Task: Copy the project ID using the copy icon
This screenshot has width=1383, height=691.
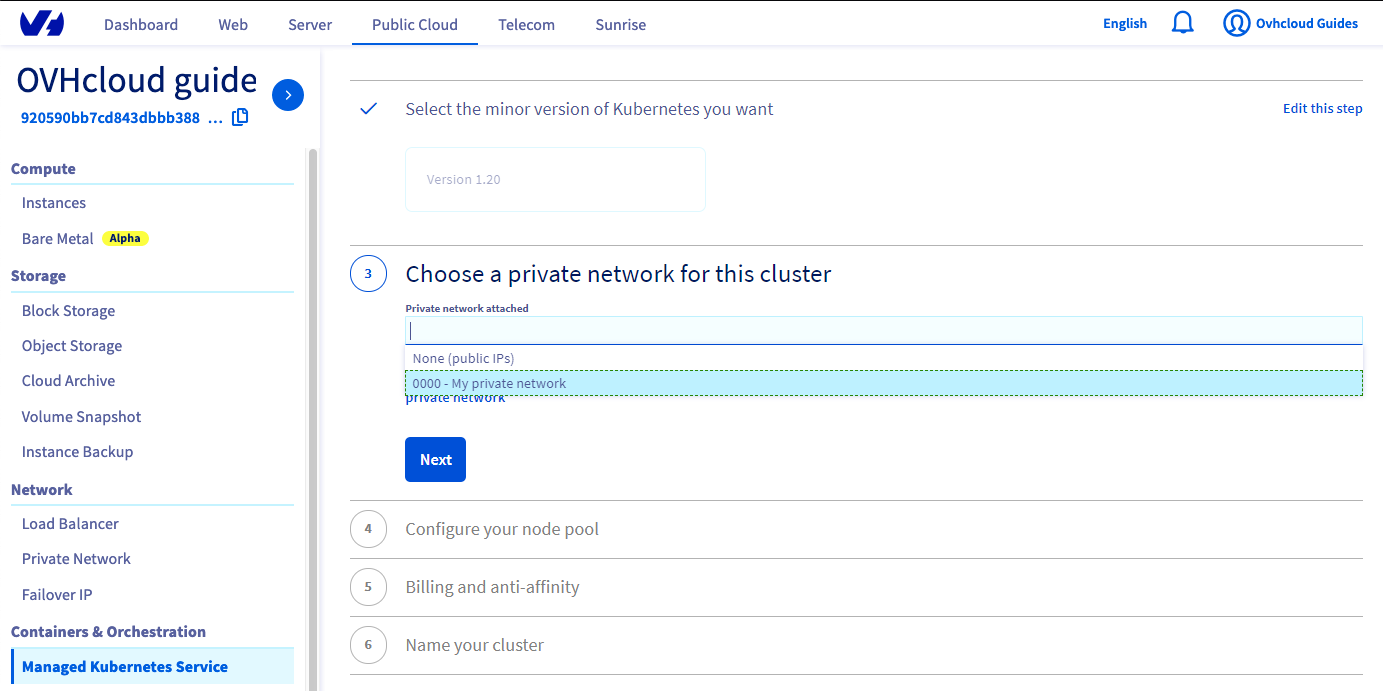Action: point(240,117)
